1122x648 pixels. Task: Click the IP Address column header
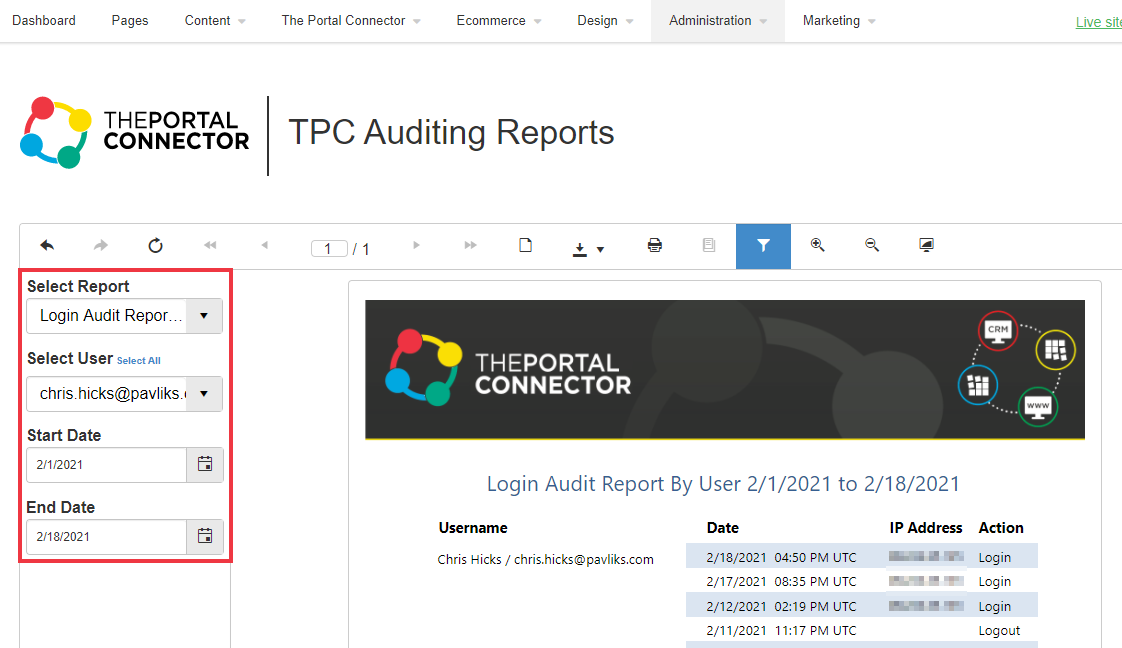(926, 528)
